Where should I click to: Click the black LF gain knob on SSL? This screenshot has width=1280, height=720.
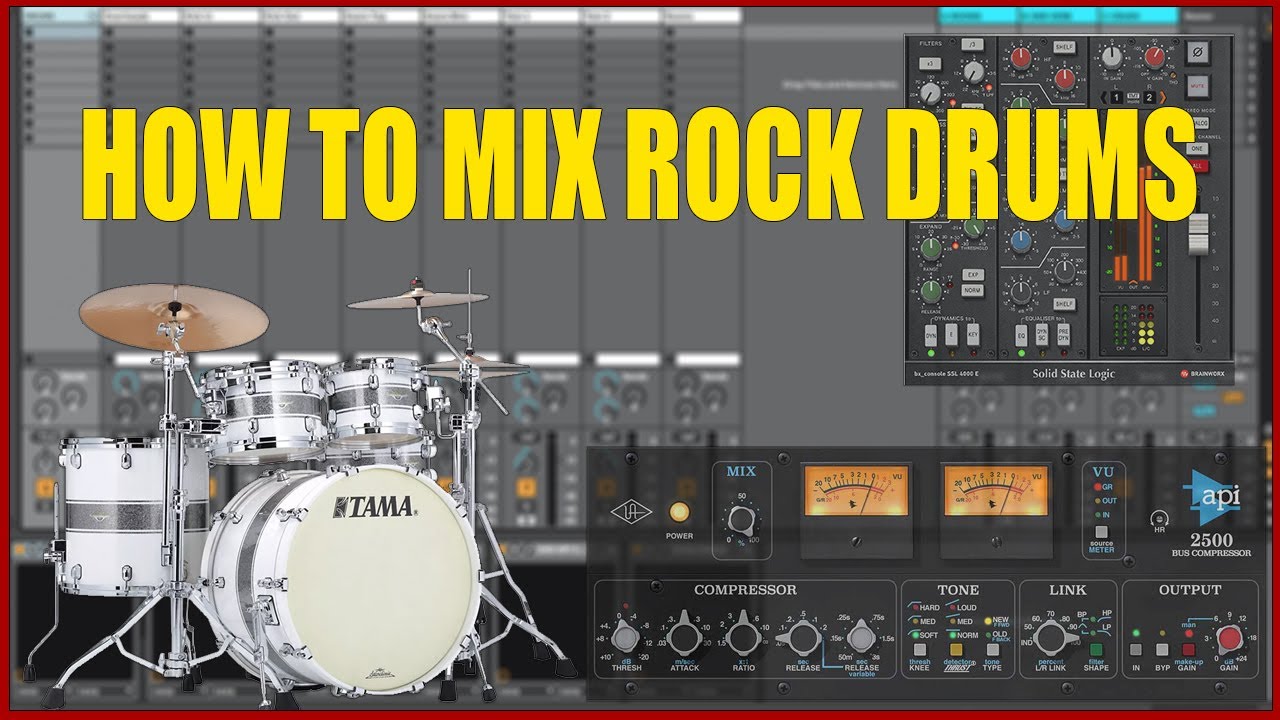1021,292
